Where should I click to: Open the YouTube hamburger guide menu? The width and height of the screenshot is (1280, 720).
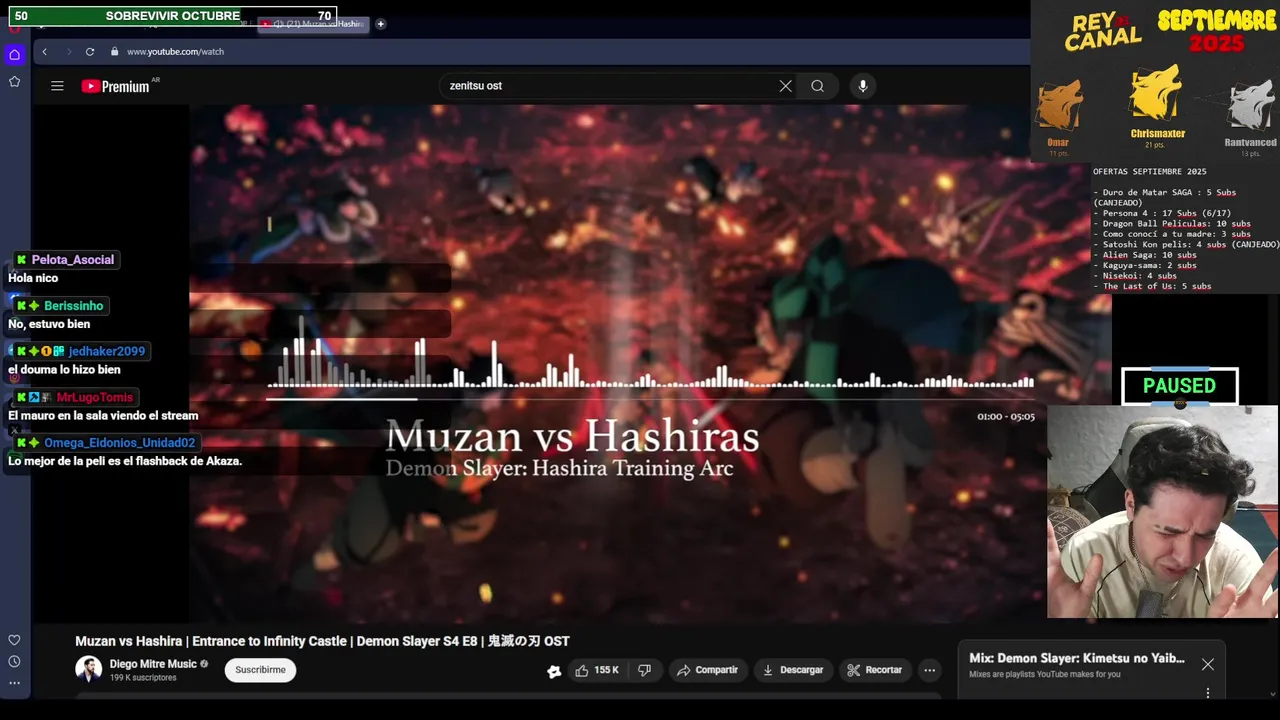tap(57, 86)
